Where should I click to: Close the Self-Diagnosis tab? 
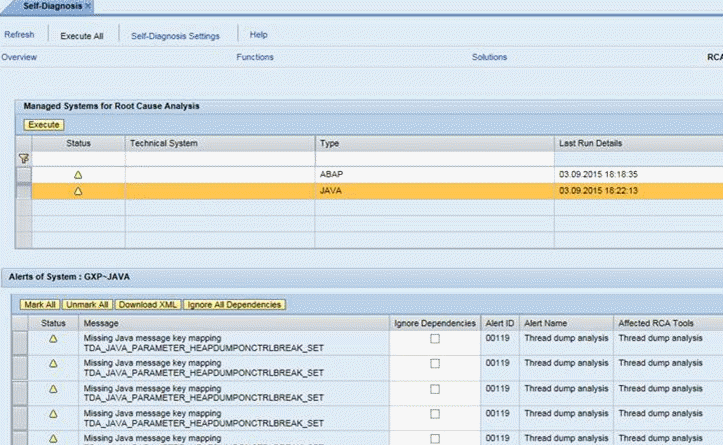coord(88,6)
